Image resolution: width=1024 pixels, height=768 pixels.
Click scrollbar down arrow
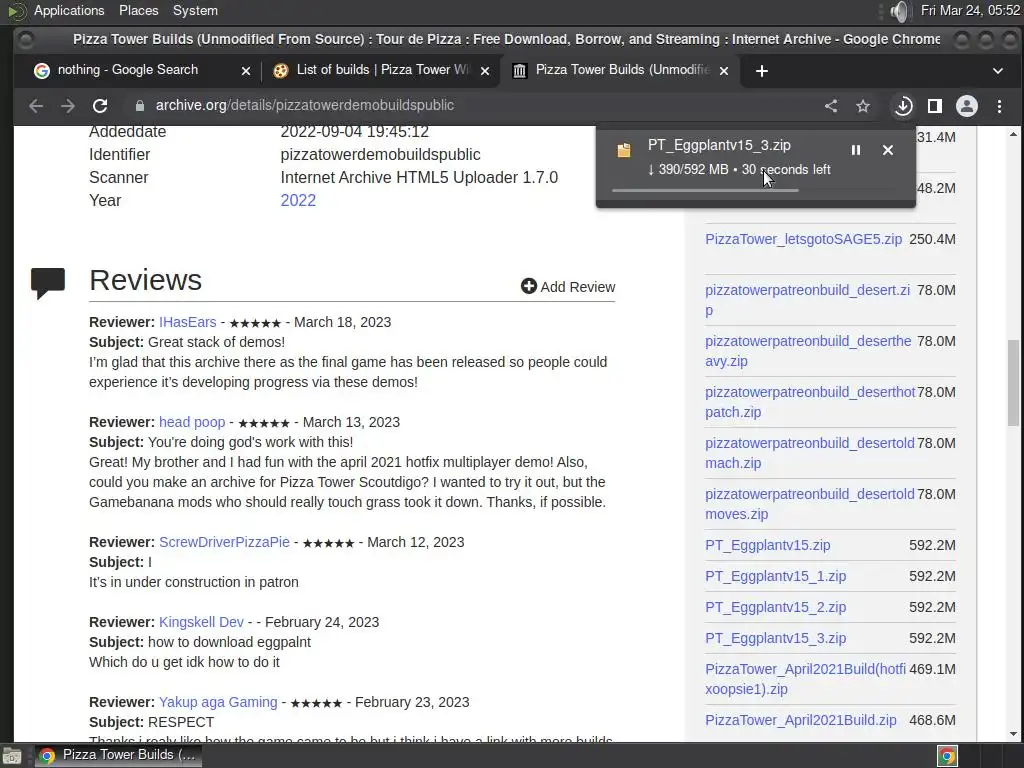pos(1013,734)
